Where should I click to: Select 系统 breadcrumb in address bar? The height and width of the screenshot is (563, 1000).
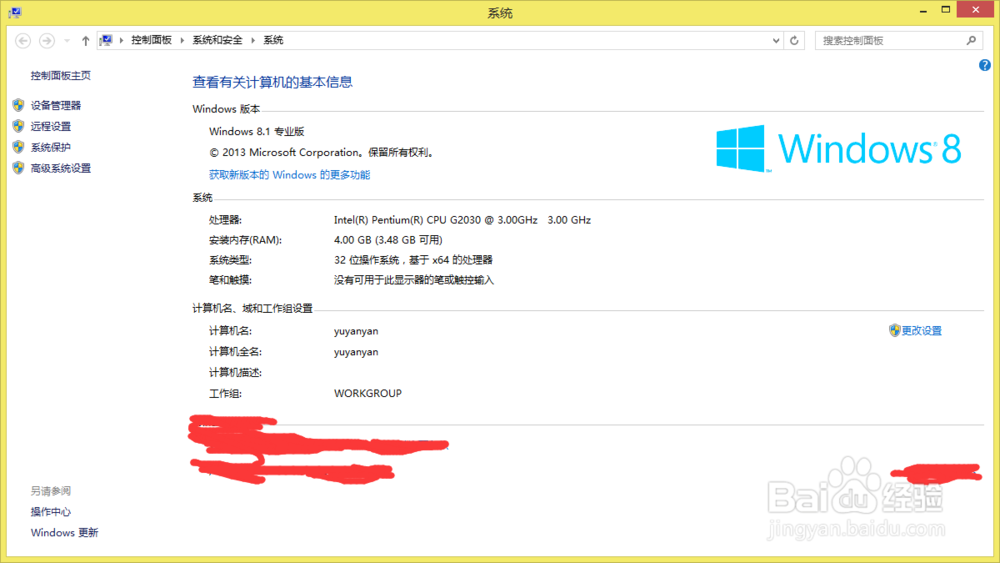[x=273, y=40]
